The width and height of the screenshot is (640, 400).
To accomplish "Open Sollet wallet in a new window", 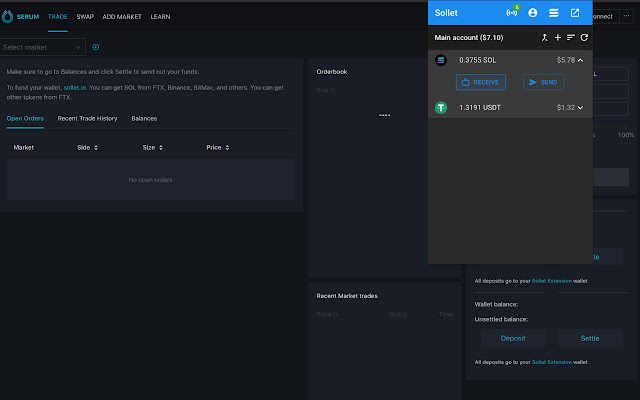I will point(575,13).
